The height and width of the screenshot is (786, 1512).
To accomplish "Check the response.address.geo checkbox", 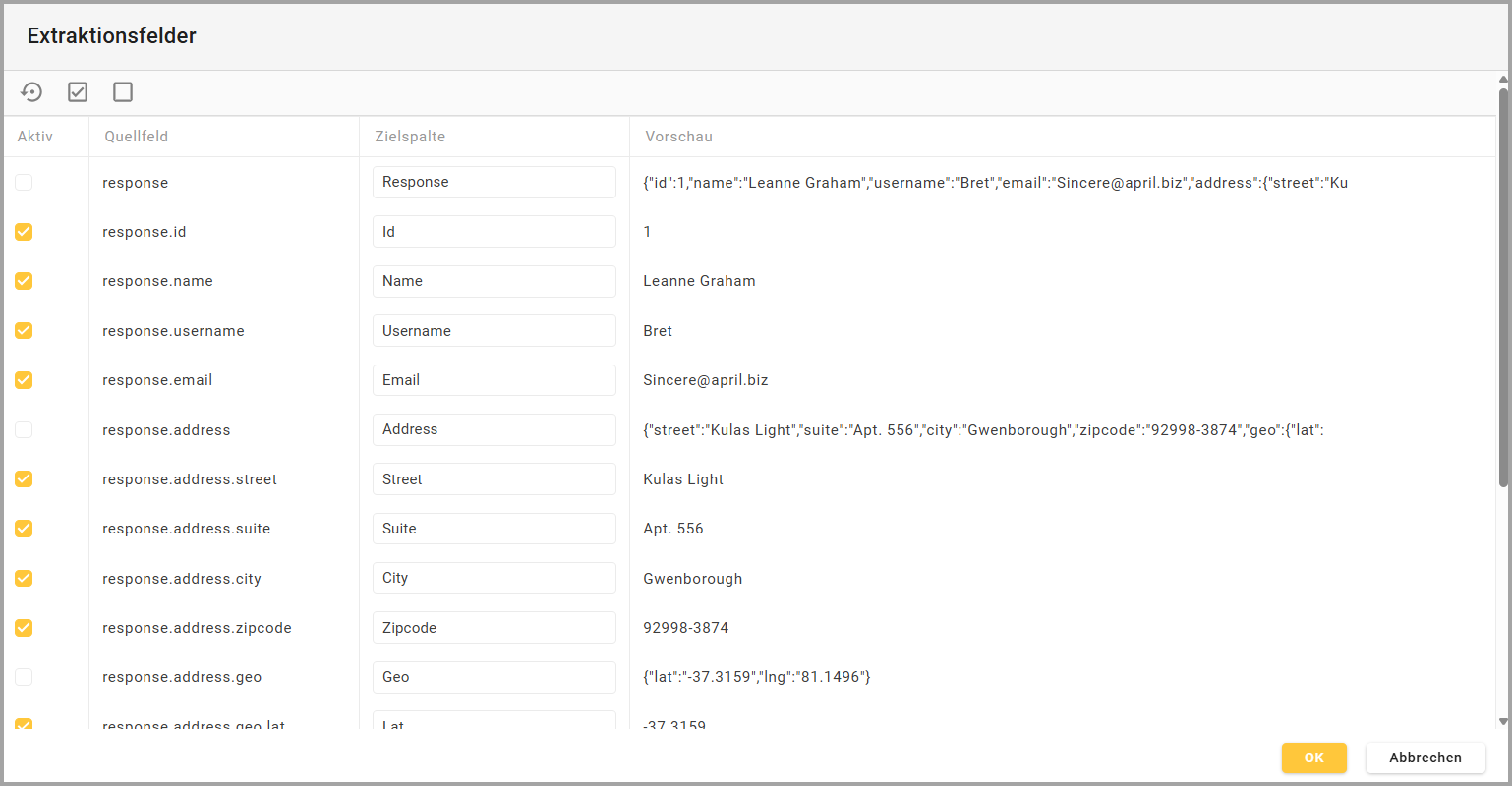I will 24,677.
